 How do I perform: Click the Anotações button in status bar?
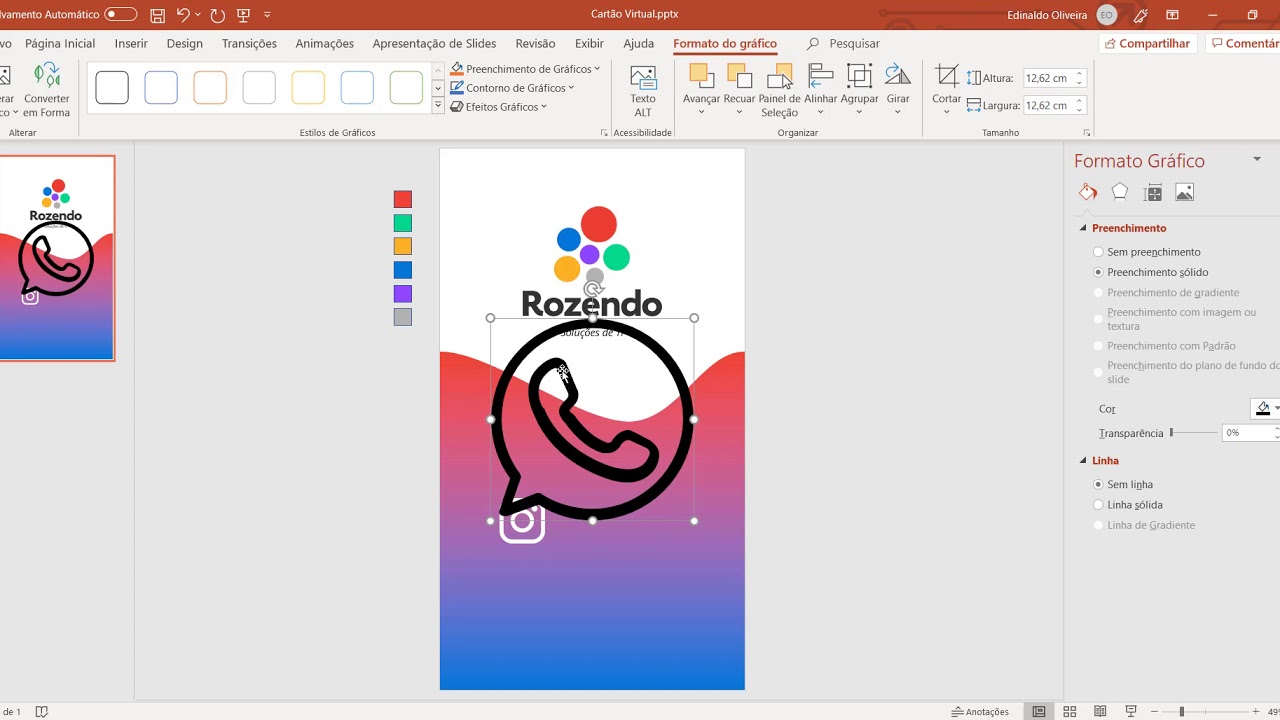coord(979,711)
